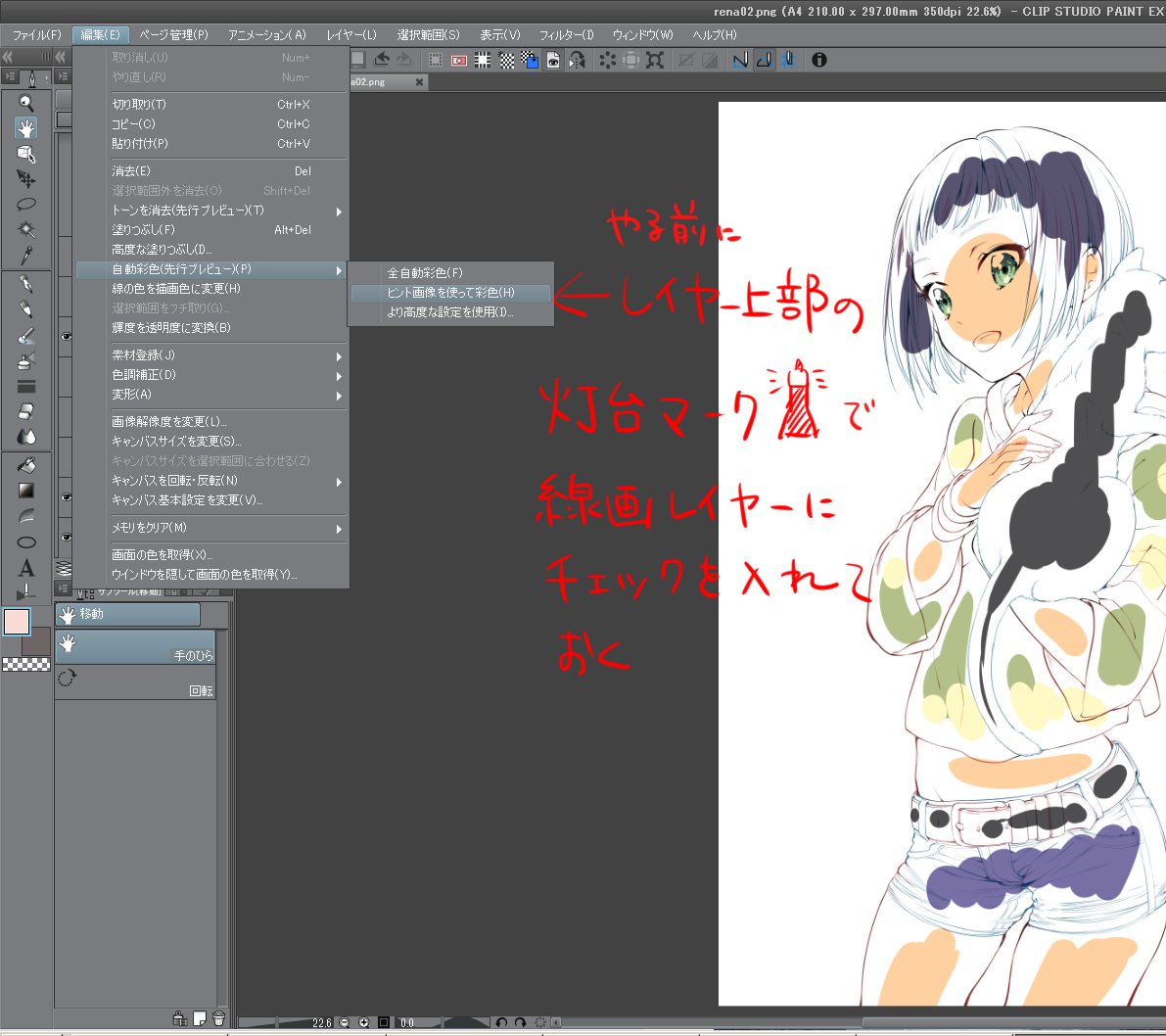Screen dimensions: 1166x1036
Task: Select the Eyedropper tool
Action: (x=26, y=256)
